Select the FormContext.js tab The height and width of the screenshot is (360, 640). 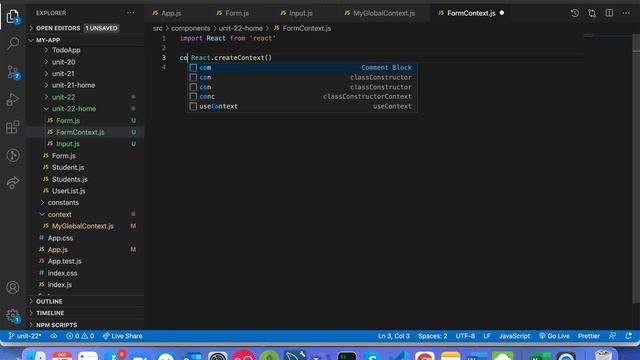click(x=471, y=13)
